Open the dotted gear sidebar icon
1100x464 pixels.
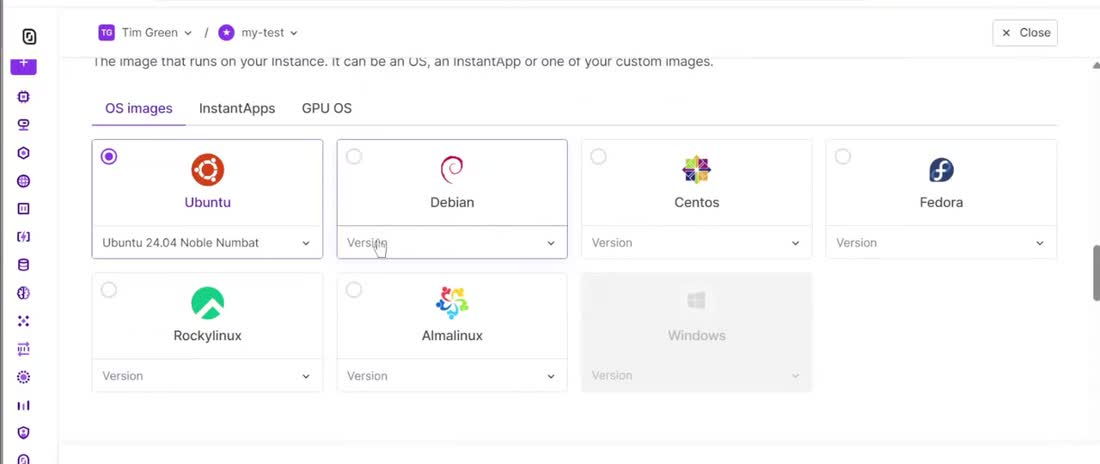pos(23,377)
